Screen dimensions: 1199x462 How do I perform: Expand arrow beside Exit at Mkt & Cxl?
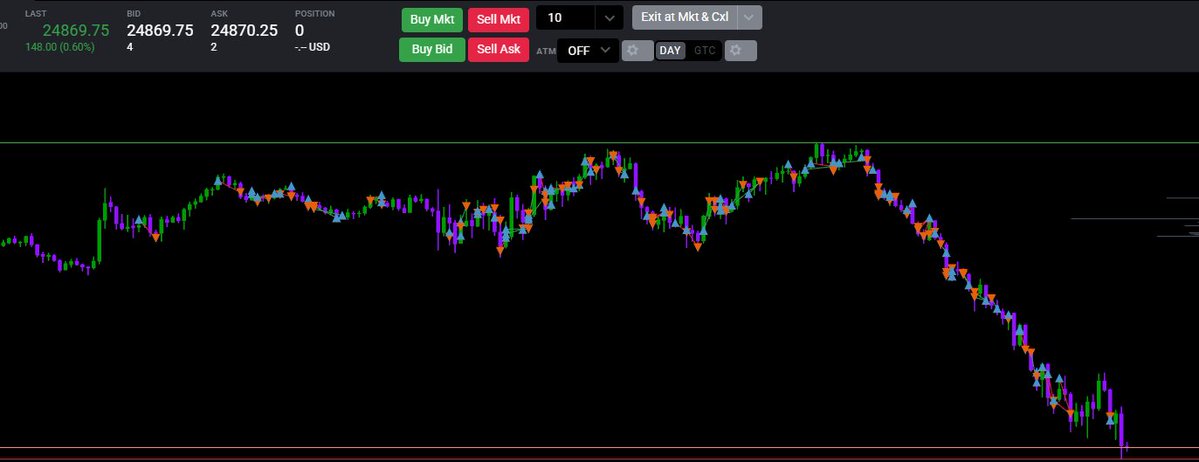click(750, 17)
